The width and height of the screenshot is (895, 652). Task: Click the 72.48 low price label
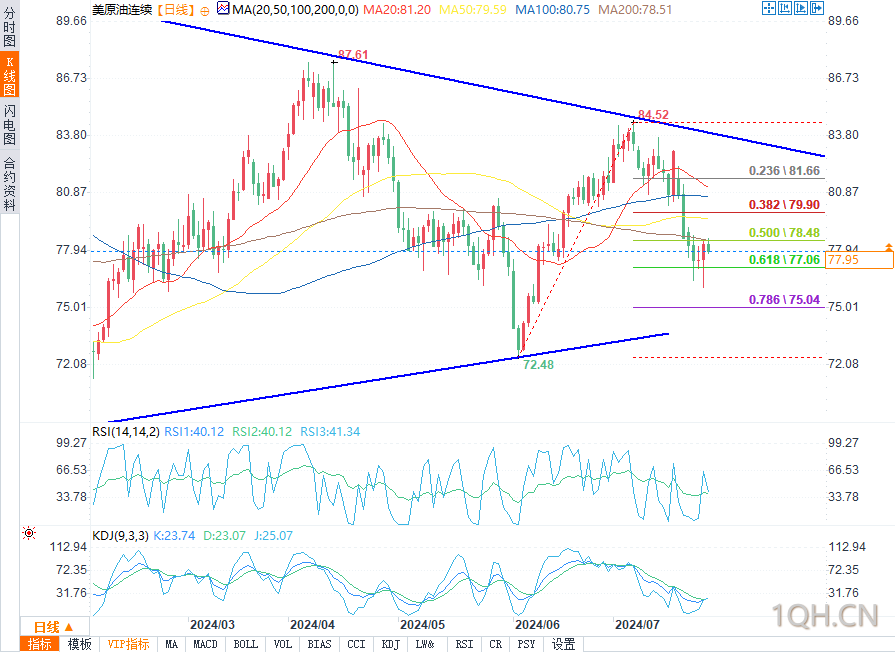[538, 364]
